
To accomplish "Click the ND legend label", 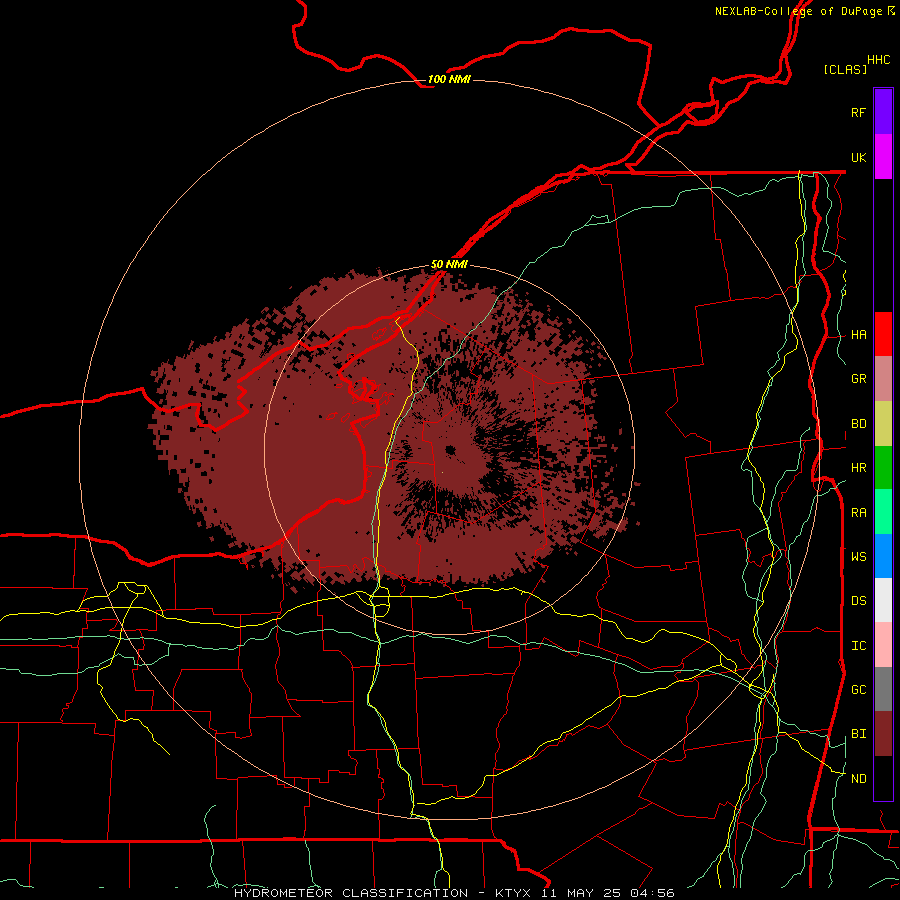I will (x=858, y=778).
